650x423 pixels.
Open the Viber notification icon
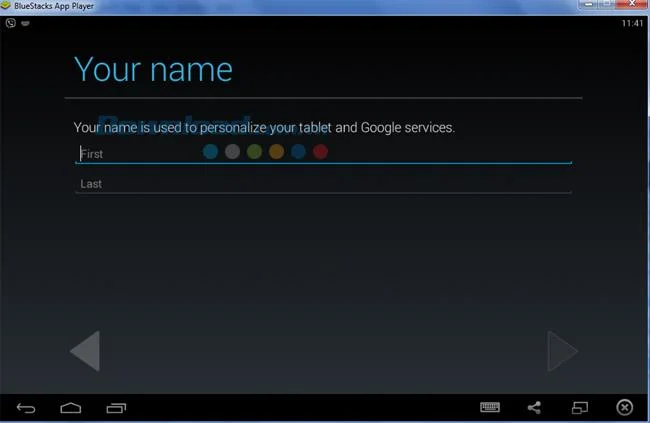[x=11, y=23]
